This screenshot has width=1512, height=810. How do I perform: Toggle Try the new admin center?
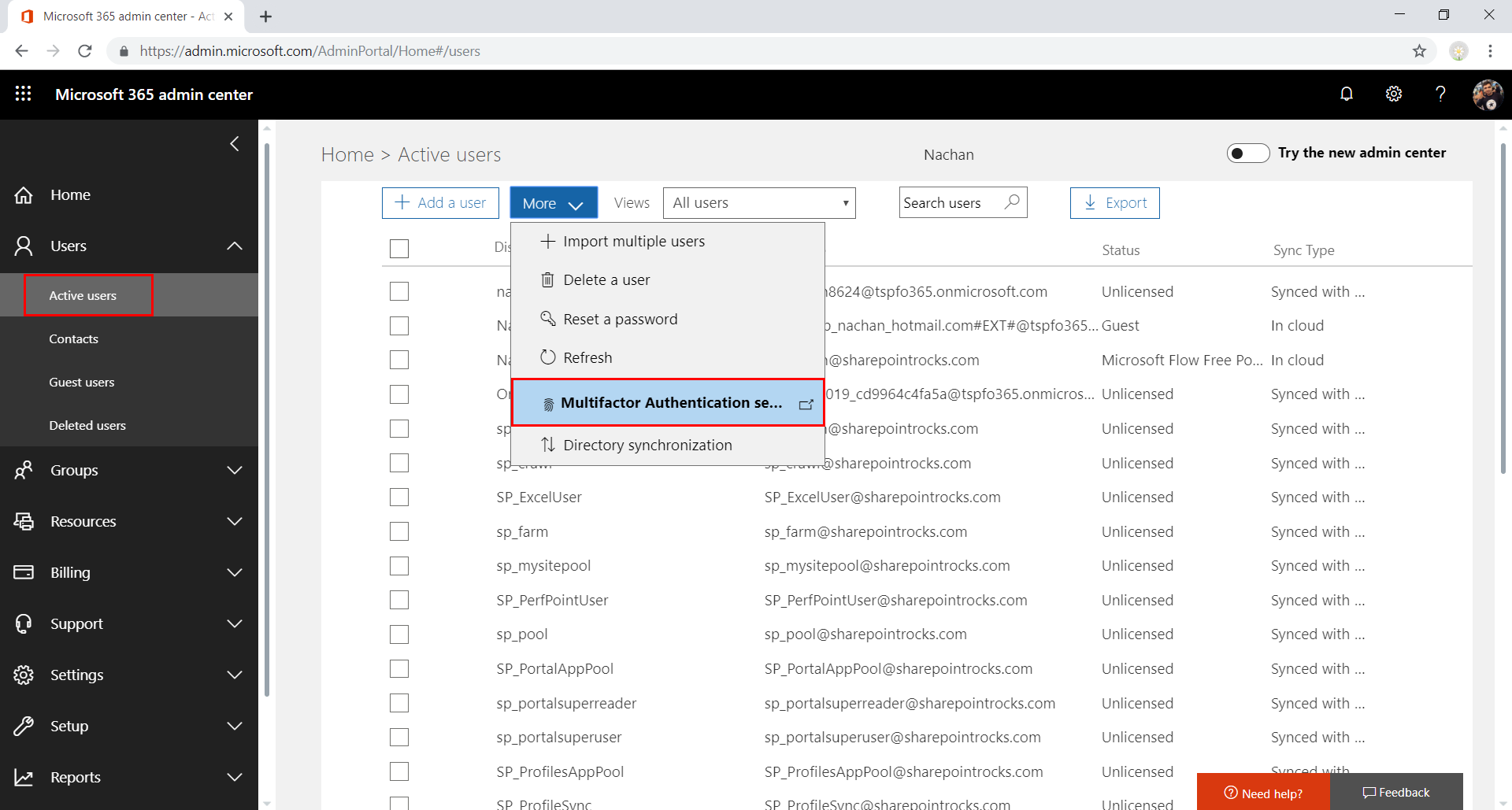point(1247,153)
